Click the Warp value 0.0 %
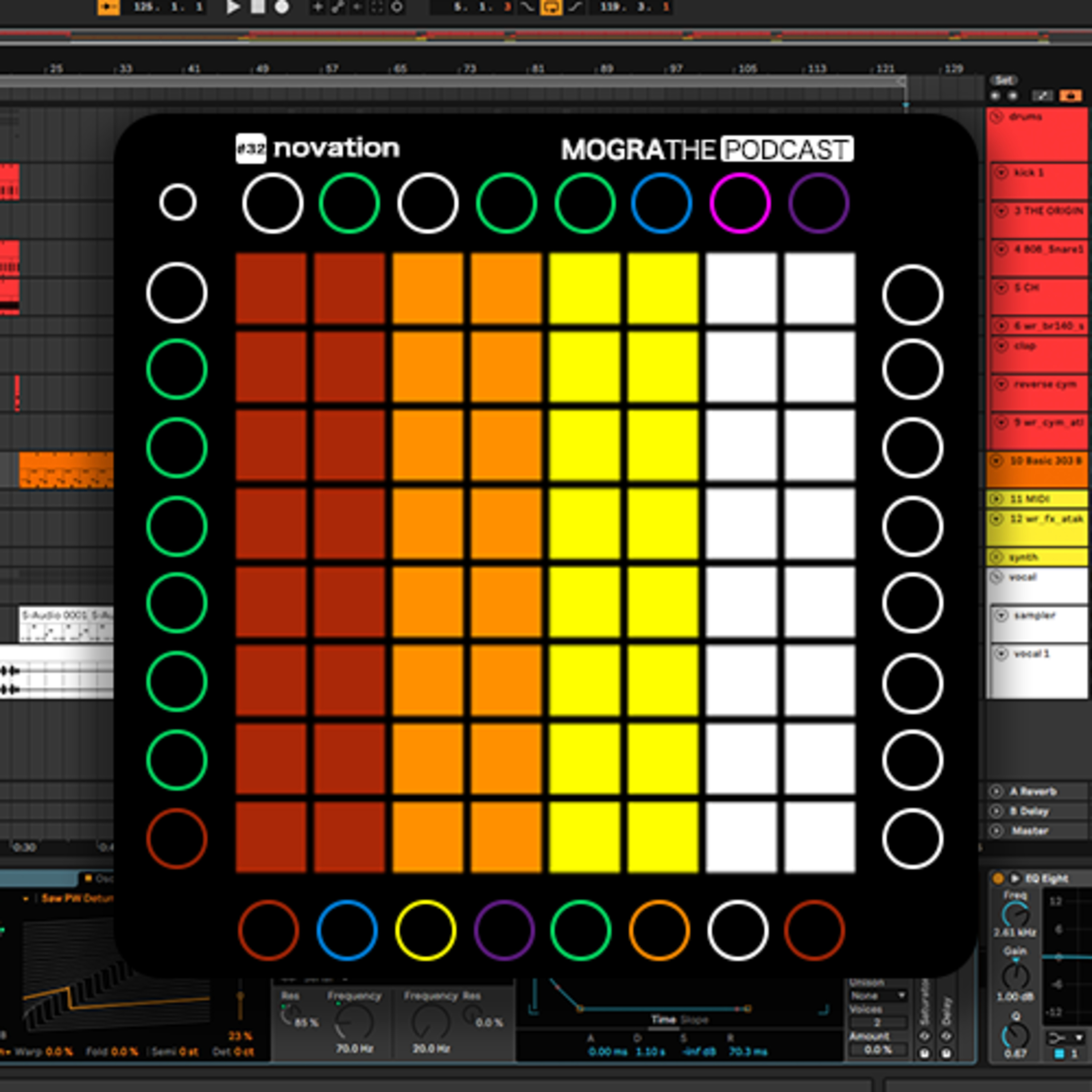The image size is (1092, 1092). (x=59, y=1052)
